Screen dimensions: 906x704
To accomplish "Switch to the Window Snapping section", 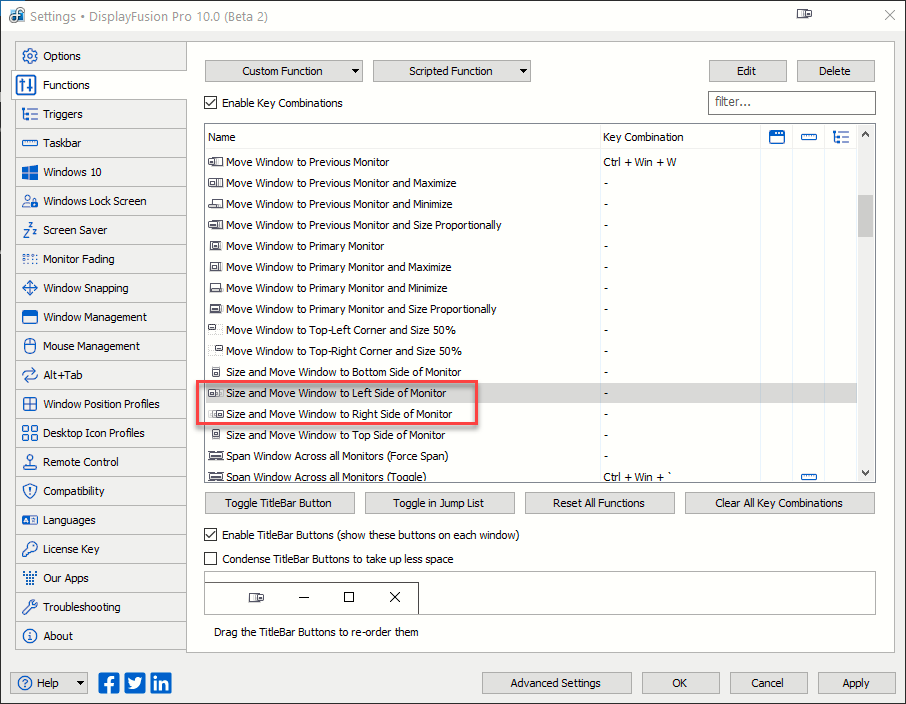I will point(86,288).
